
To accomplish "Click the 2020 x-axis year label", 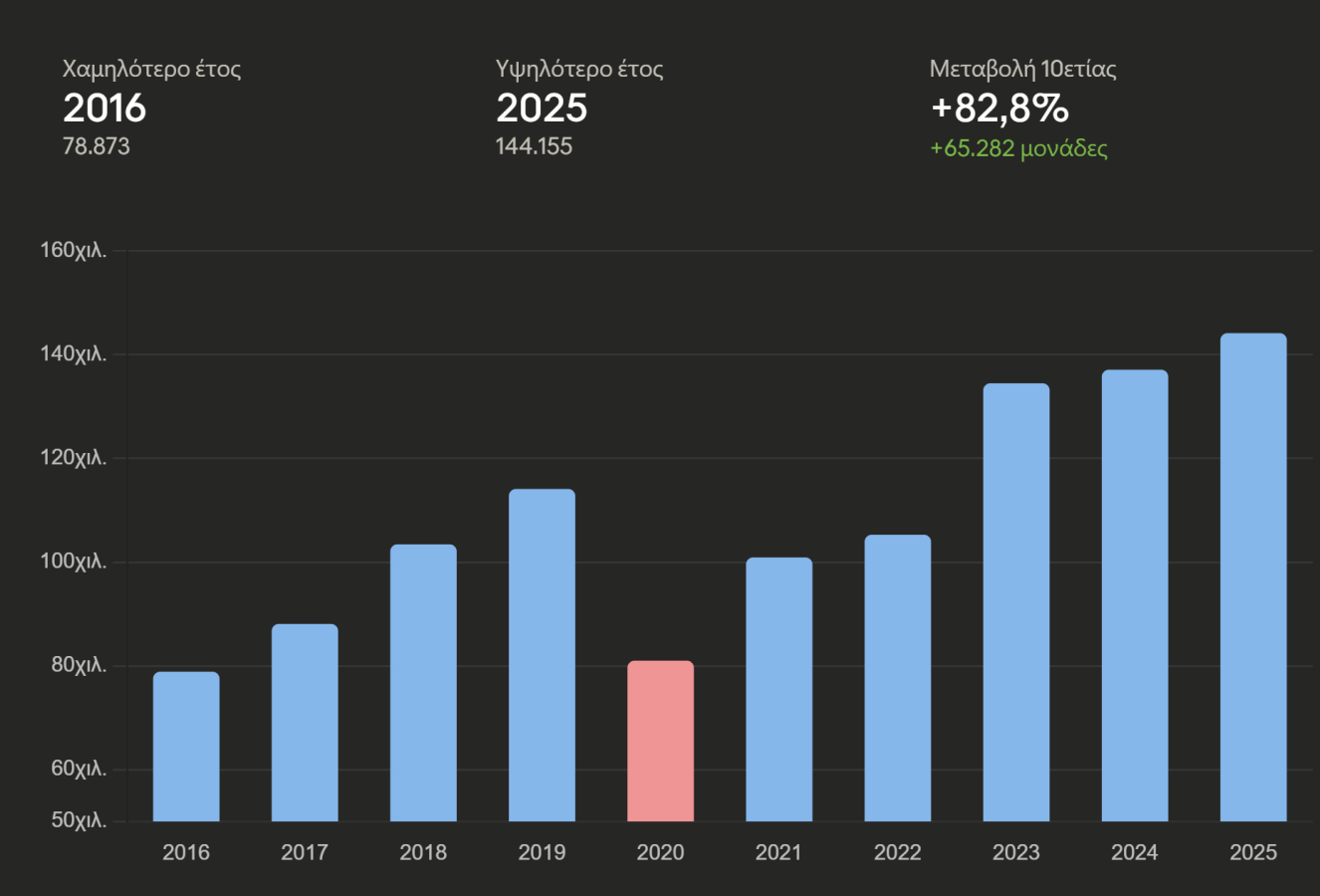I will click(x=660, y=852).
